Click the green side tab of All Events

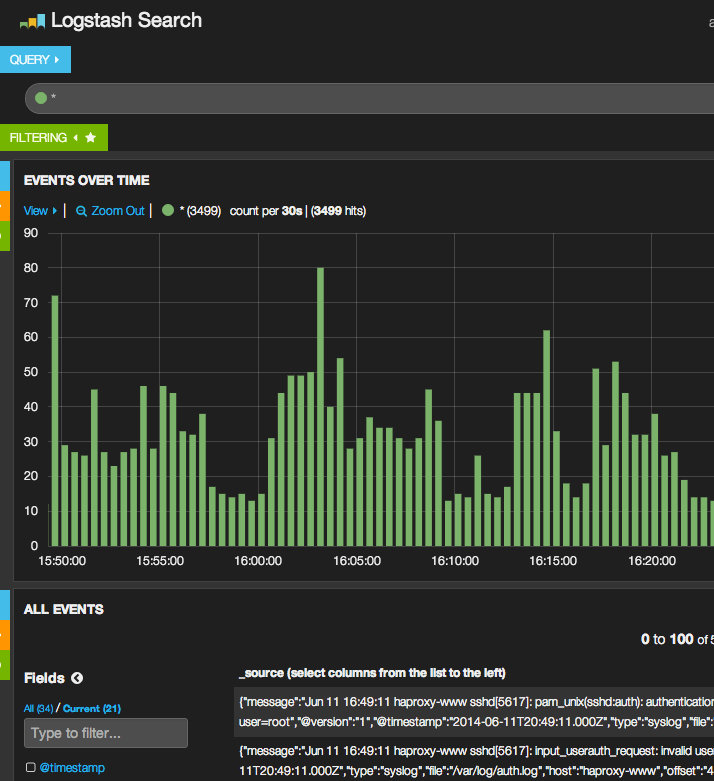(x=4, y=665)
